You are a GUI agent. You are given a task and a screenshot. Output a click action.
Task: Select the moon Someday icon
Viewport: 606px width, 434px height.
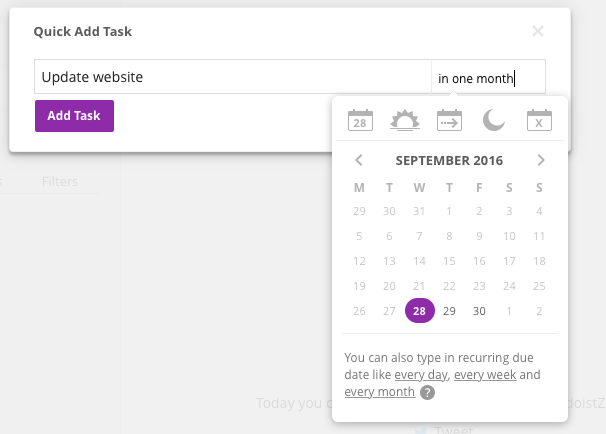click(494, 120)
